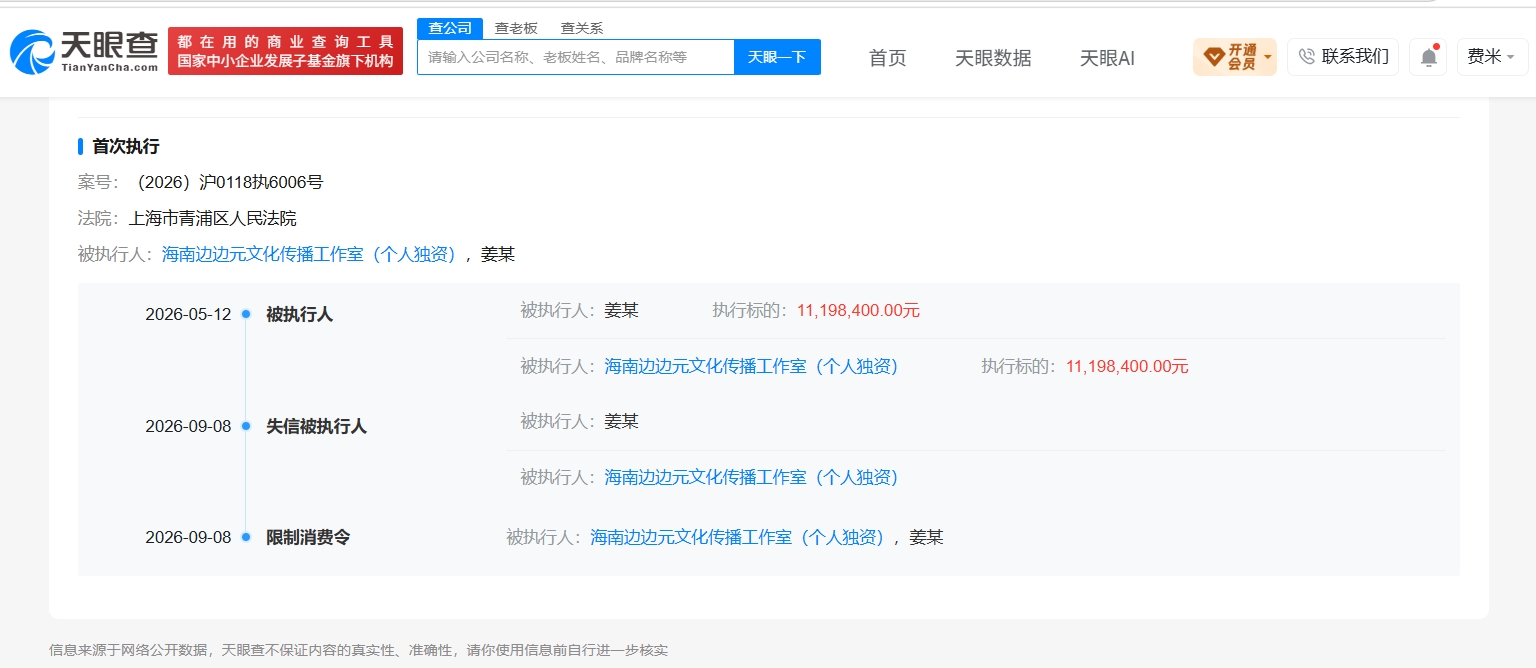1536x668 pixels.
Task: Click the 首次执行 section heading
Action: pos(125,146)
